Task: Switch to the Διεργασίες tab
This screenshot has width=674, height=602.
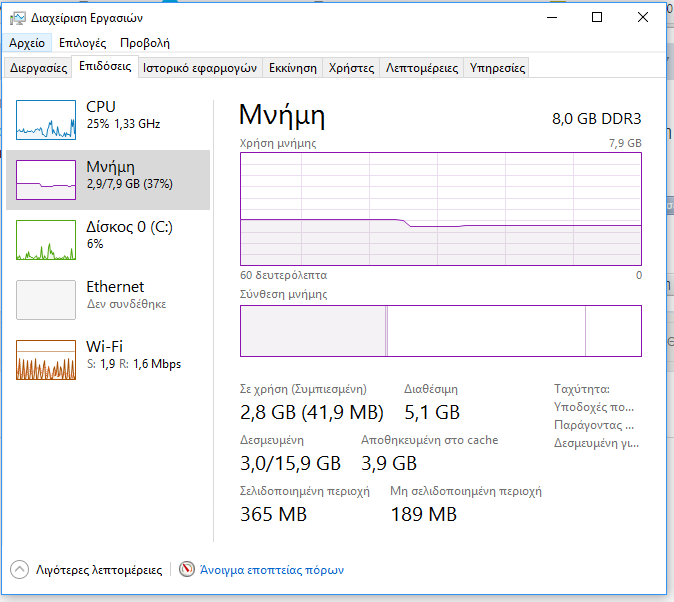Action: [39, 68]
